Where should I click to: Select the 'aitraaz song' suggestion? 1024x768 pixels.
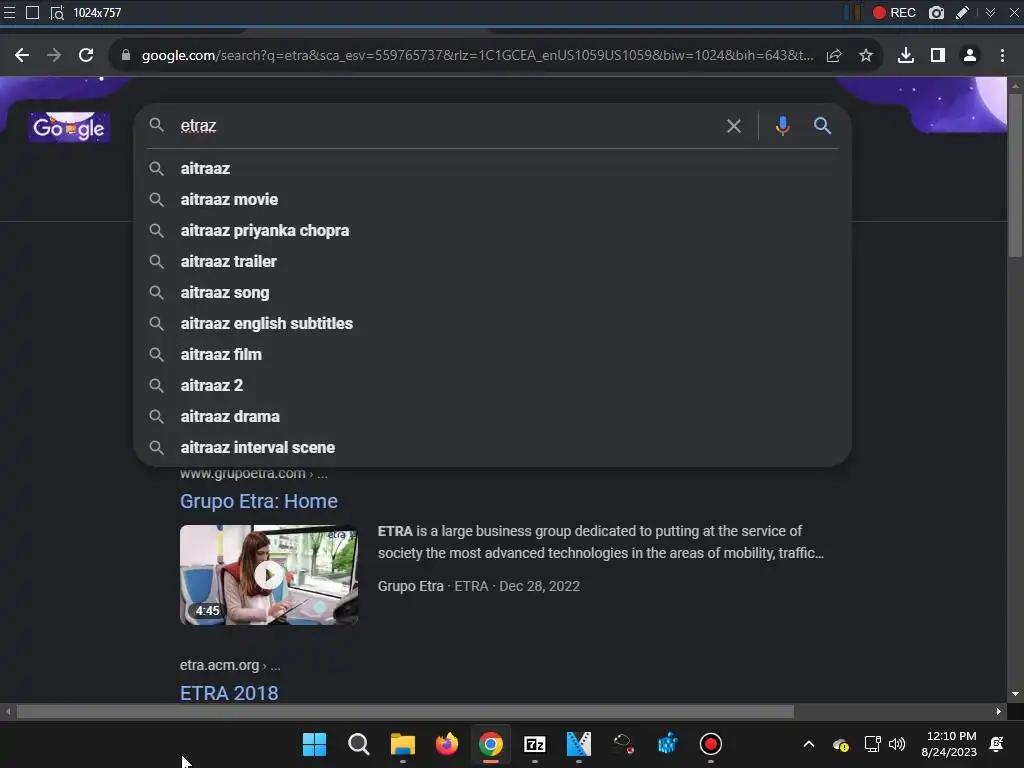point(492,293)
